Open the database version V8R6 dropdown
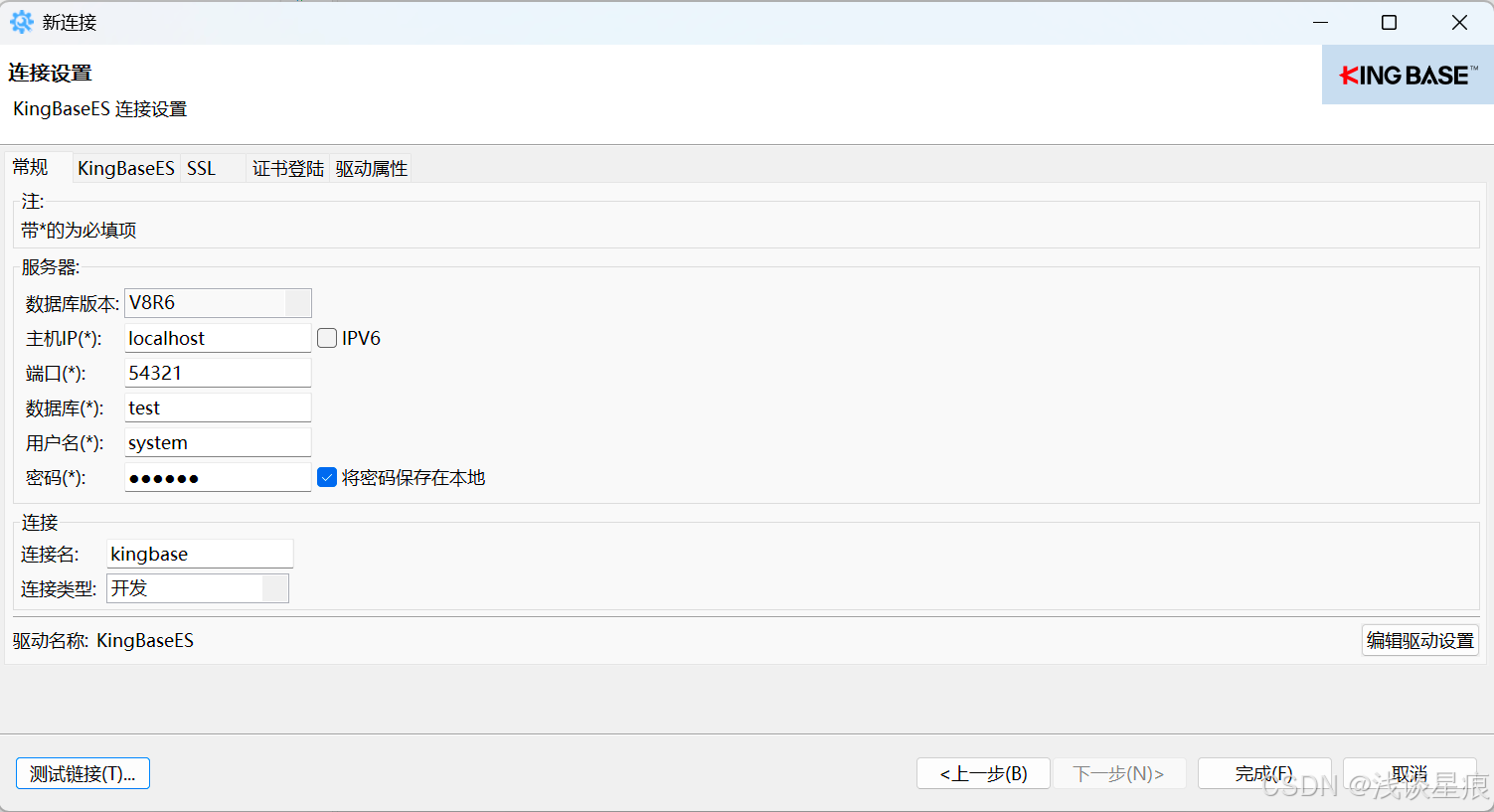The width and height of the screenshot is (1494, 812). [218, 303]
